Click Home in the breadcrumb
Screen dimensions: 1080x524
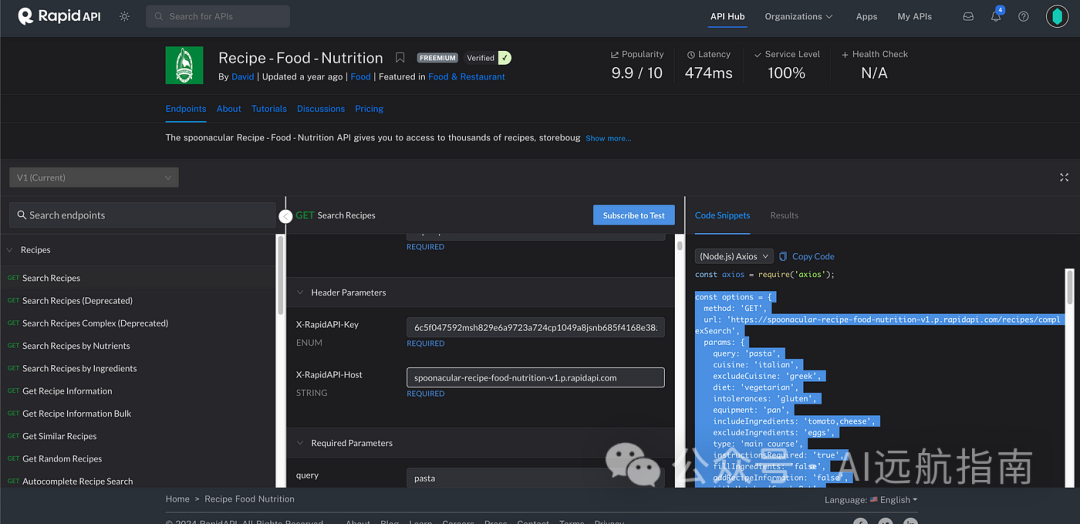click(x=177, y=499)
